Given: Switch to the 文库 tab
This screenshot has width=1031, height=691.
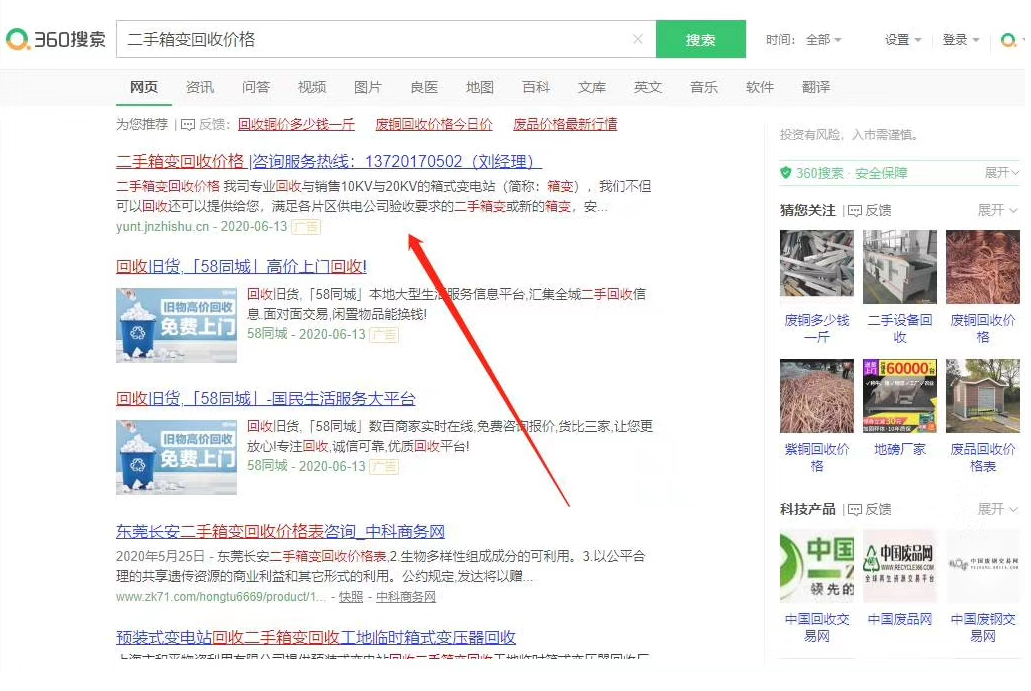Looking at the screenshot, I should pyautogui.click(x=592, y=87).
